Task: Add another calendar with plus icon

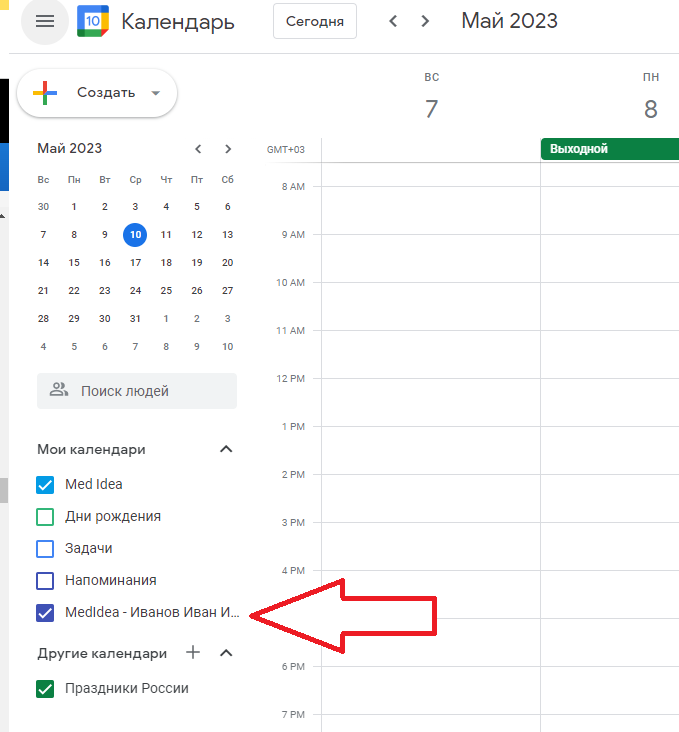Action: (193, 653)
